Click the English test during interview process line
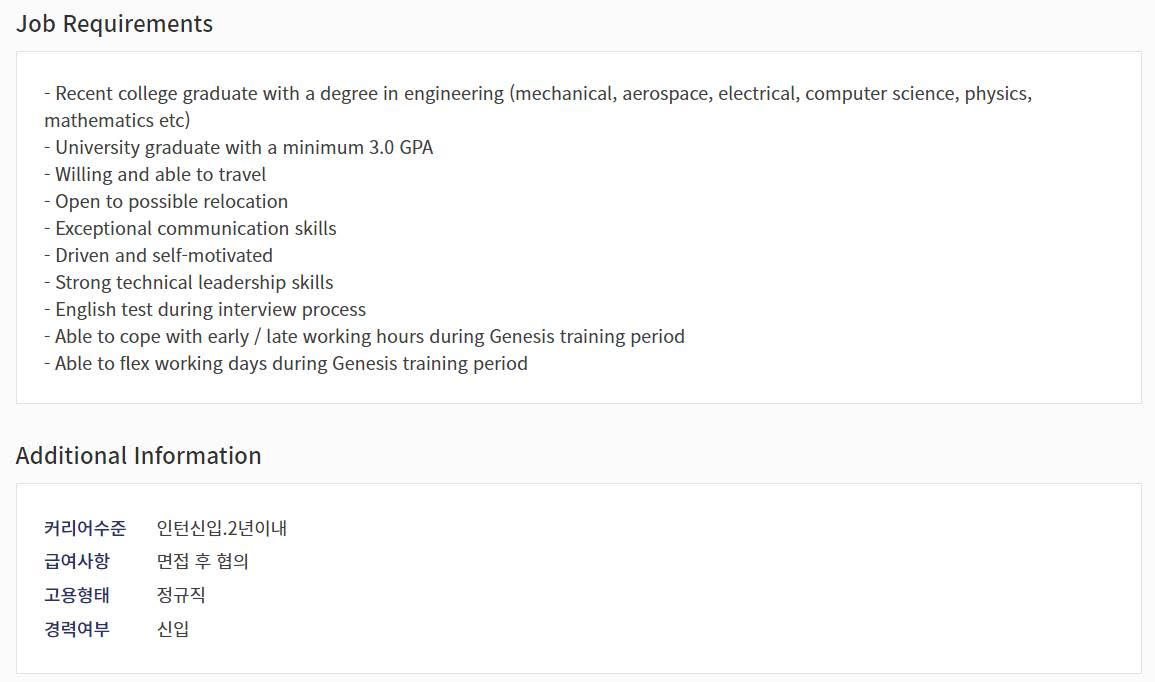The width and height of the screenshot is (1155, 682). tap(205, 309)
